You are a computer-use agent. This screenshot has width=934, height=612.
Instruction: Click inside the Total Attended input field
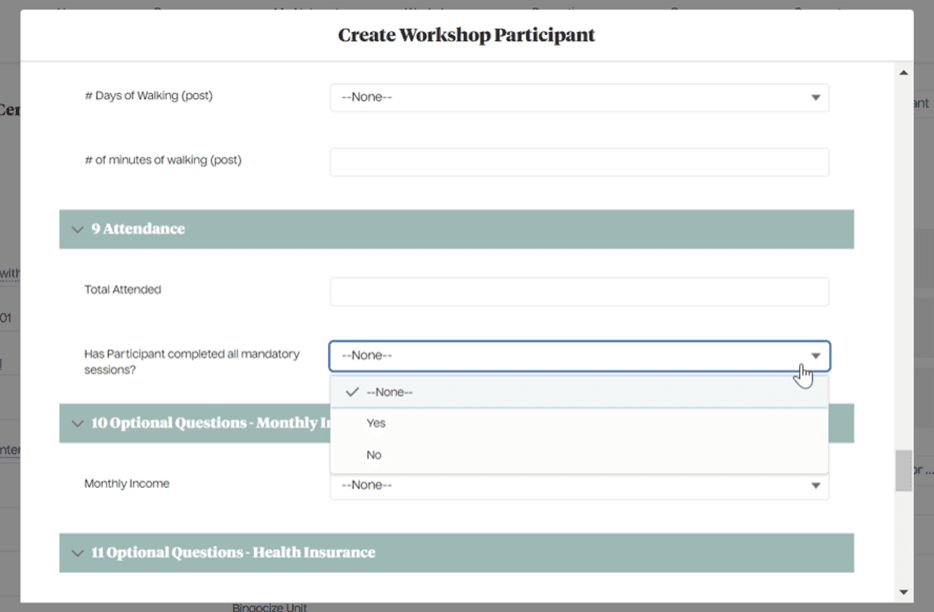(580, 291)
